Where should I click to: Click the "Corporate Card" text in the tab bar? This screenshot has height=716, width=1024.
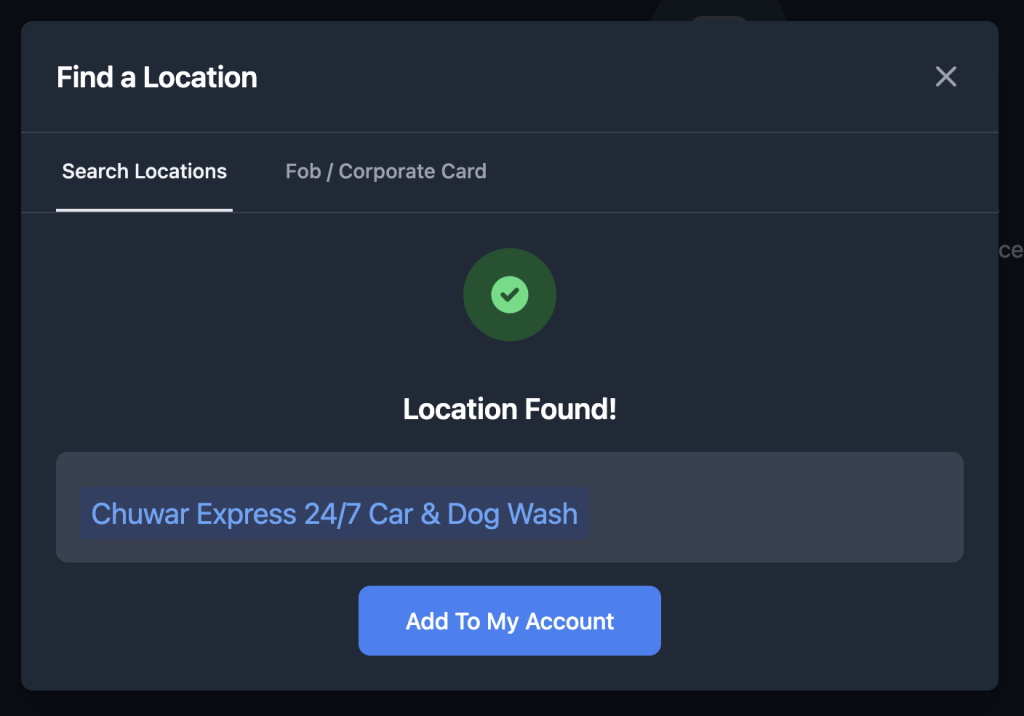click(x=412, y=171)
